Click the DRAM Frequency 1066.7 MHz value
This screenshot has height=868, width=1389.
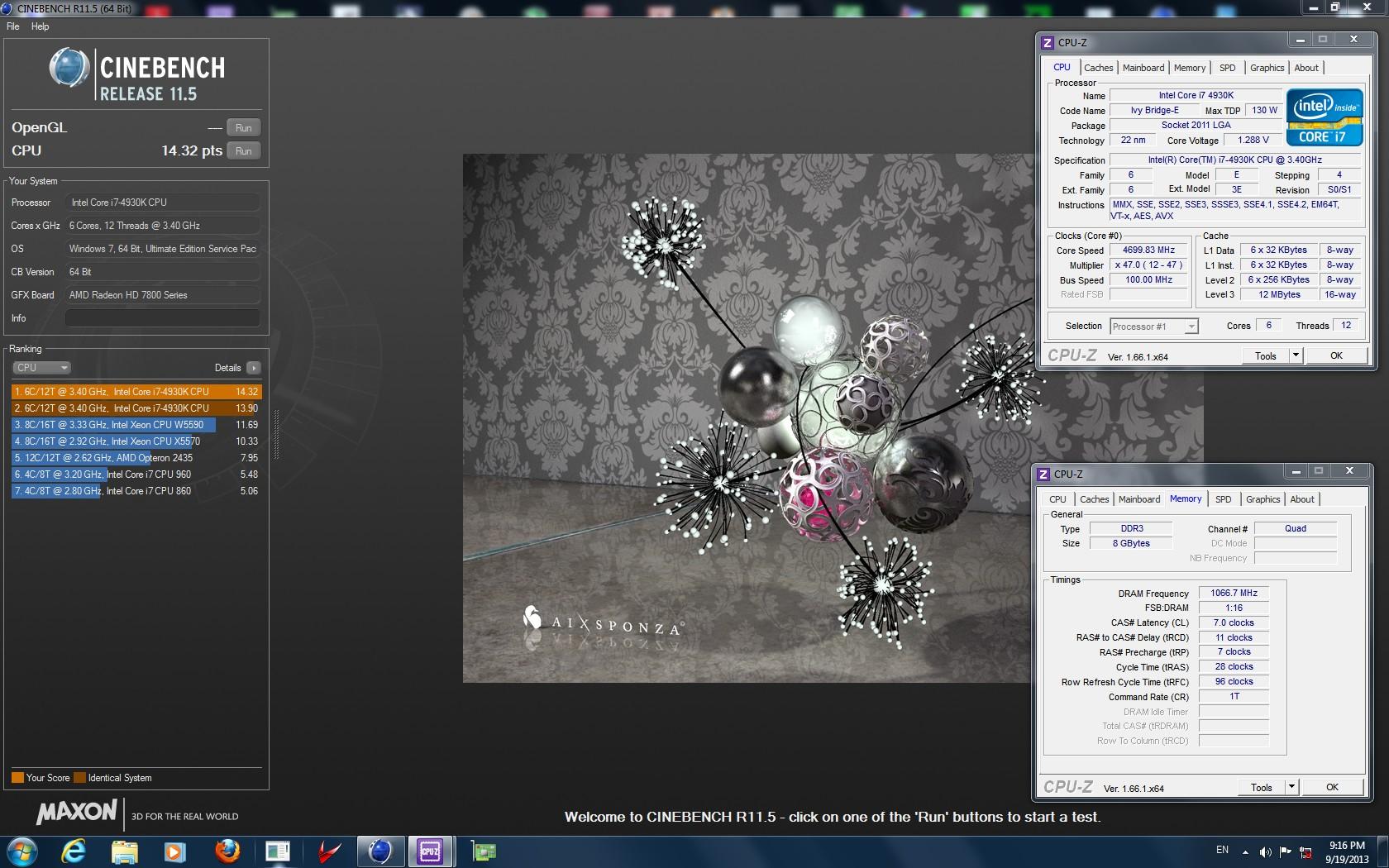point(1234,594)
